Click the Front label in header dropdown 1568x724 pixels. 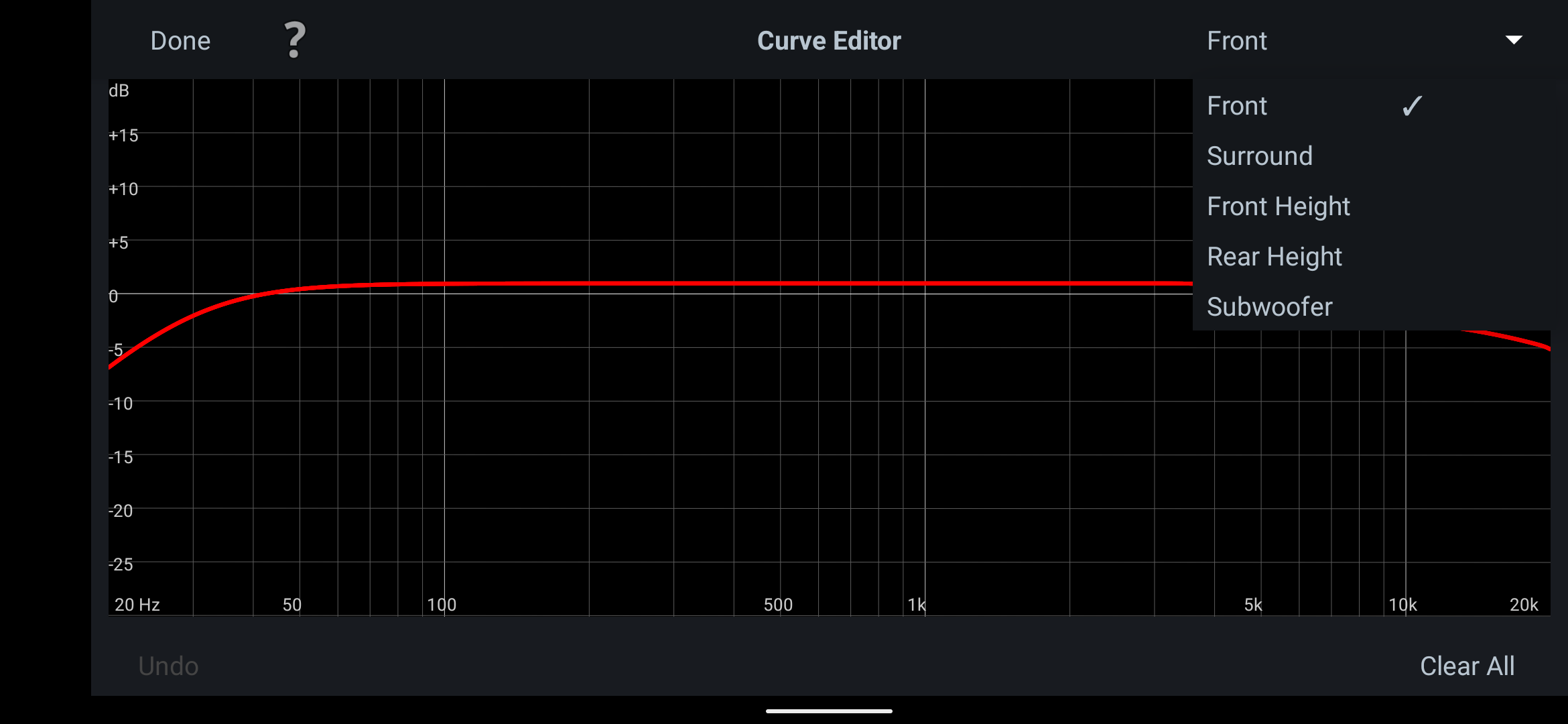click(x=1237, y=41)
